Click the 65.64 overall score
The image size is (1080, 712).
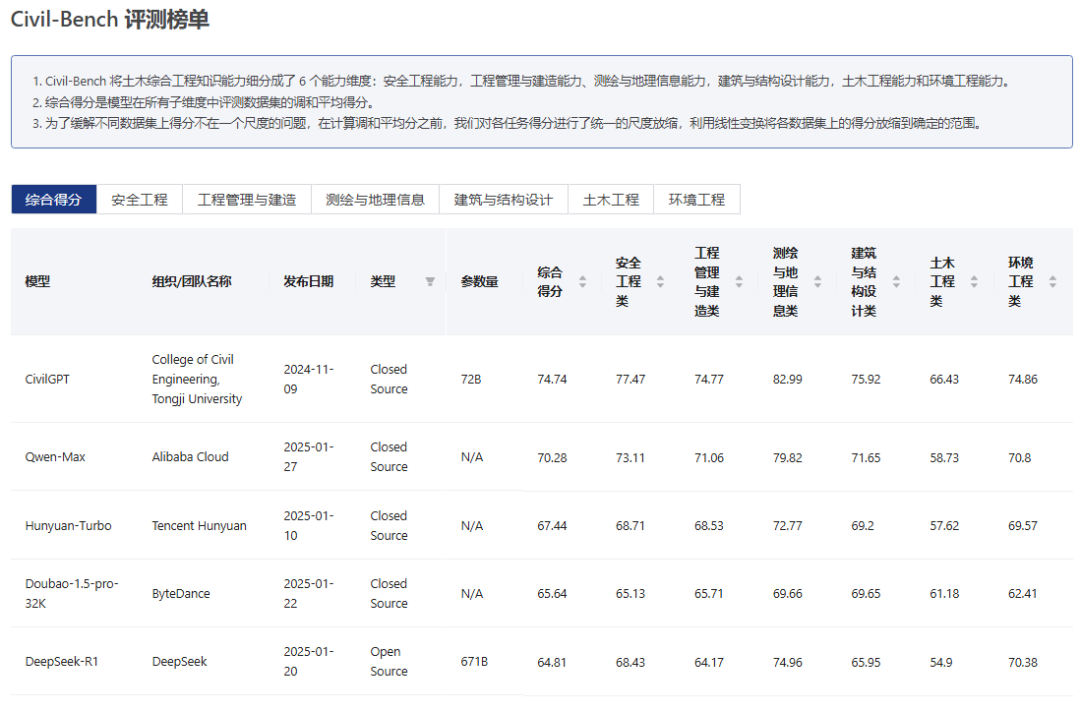(x=552, y=594)
